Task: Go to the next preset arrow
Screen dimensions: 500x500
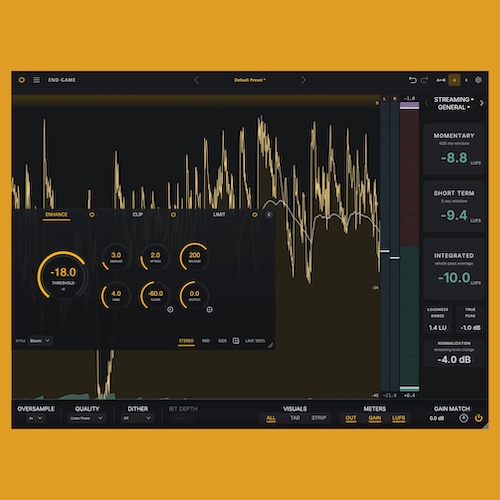Action: (303, 80)
